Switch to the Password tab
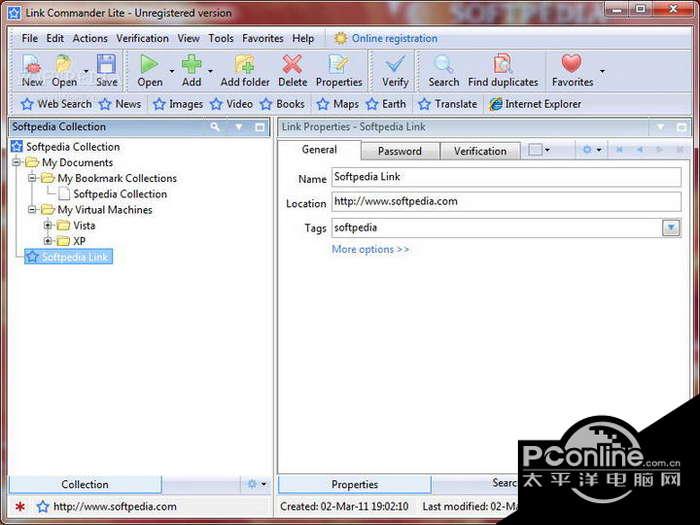Viewport: 700px width, 525px height. pos(400,151)
